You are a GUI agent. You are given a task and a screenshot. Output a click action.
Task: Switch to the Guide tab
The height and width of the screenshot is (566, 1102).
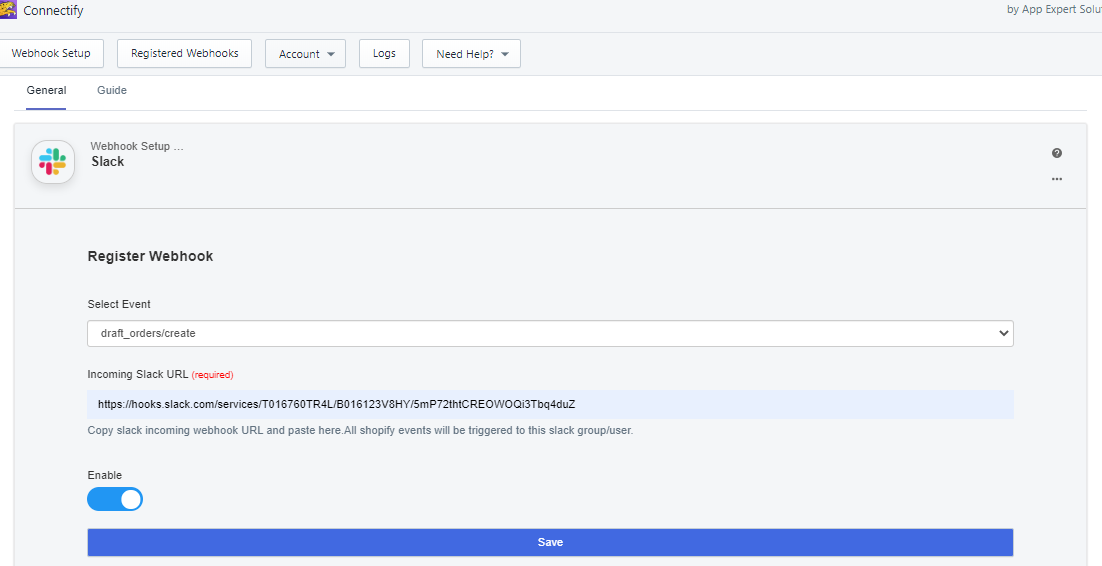tap(112, 90)
